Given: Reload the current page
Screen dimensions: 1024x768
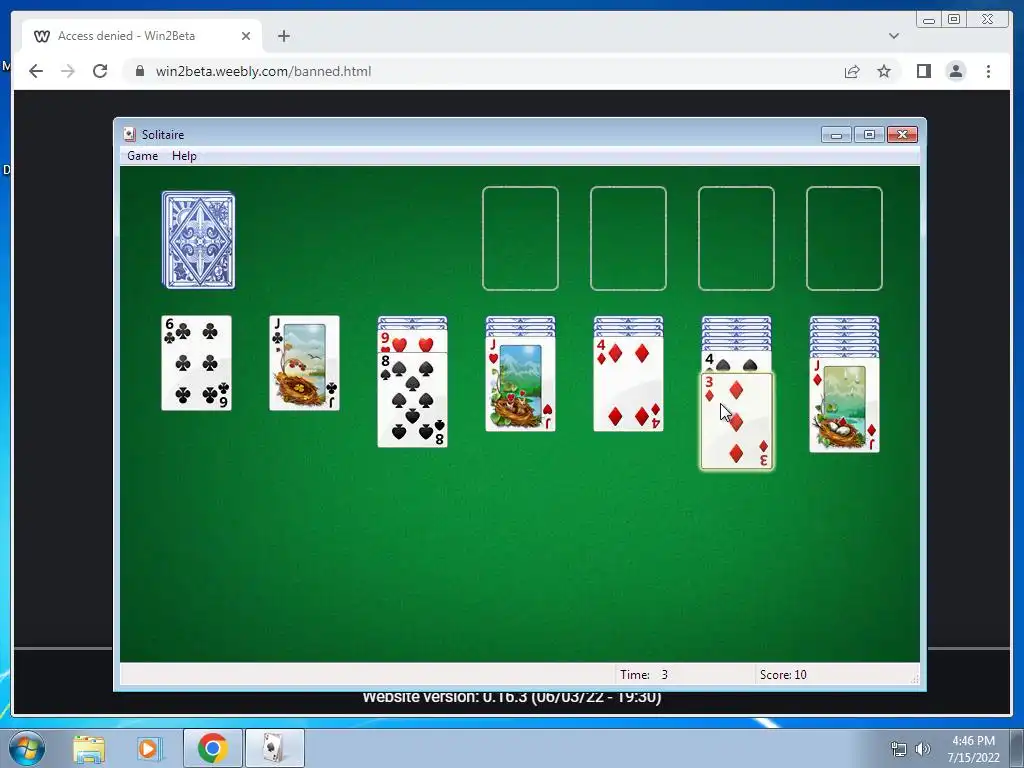Looking at the screenshot, I should (x=100, y=71).
